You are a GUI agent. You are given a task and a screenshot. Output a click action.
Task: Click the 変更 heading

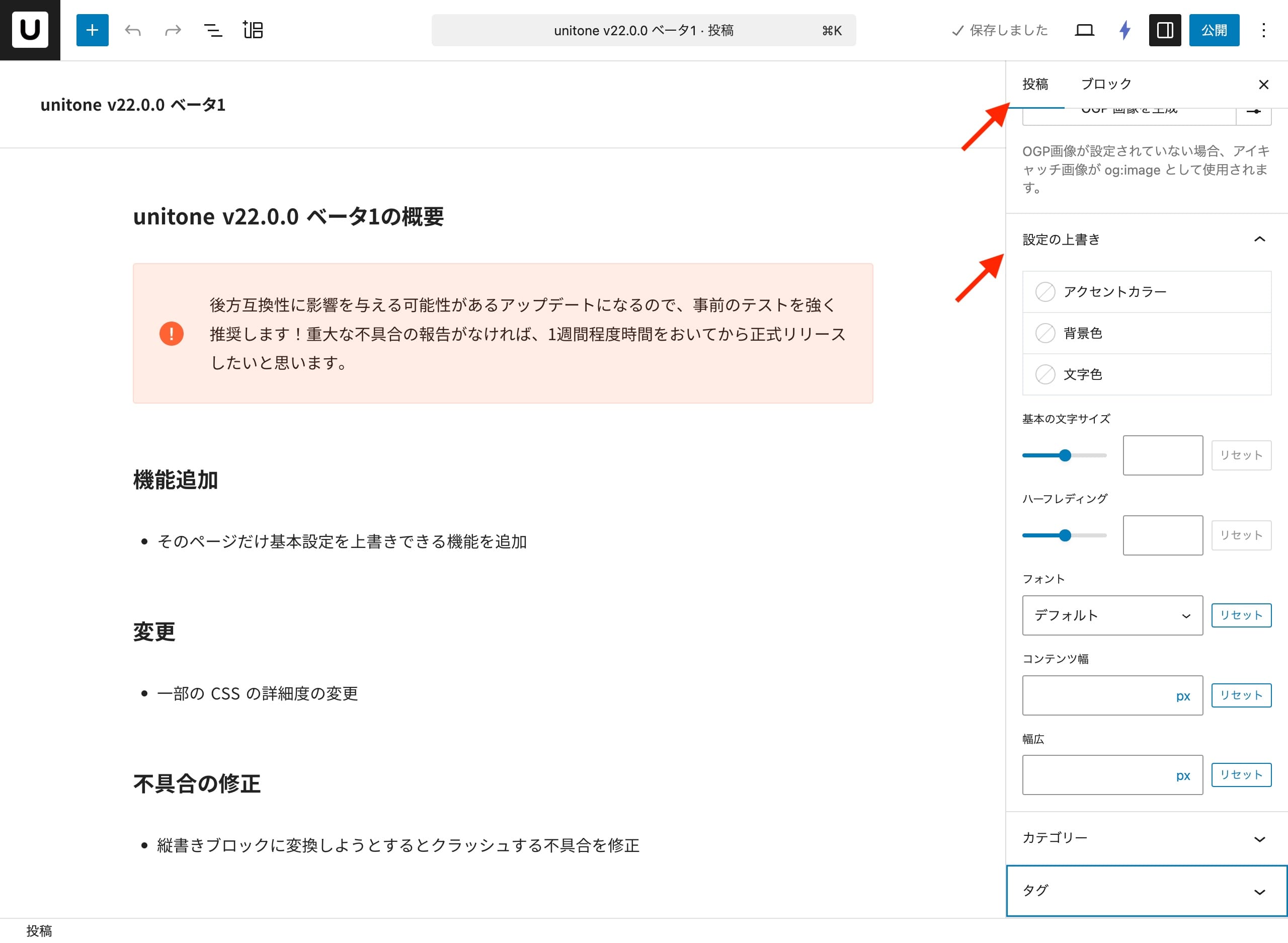[x=154, y=632]
